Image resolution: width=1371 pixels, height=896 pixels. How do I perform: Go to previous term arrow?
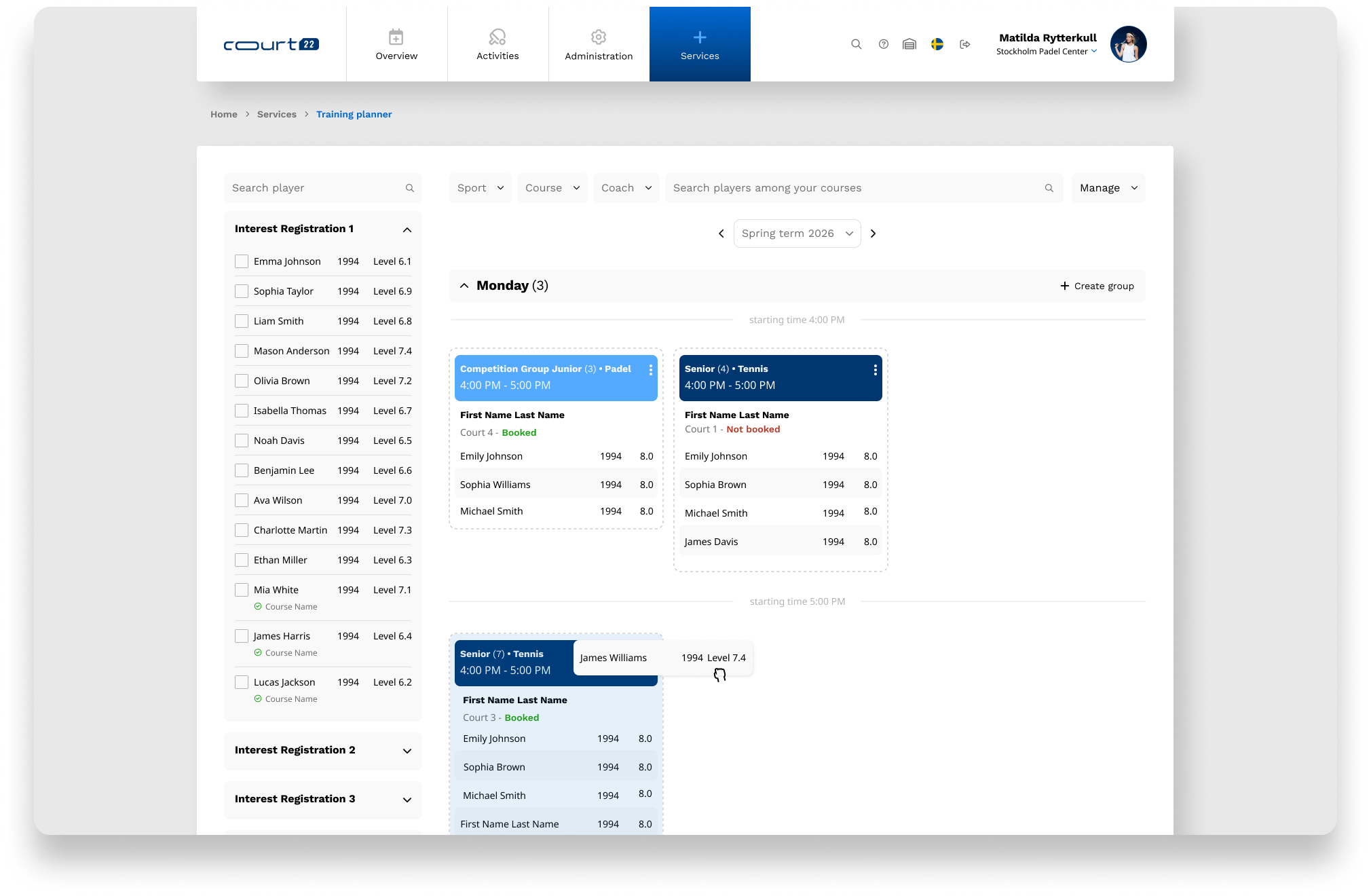[721, 234]
